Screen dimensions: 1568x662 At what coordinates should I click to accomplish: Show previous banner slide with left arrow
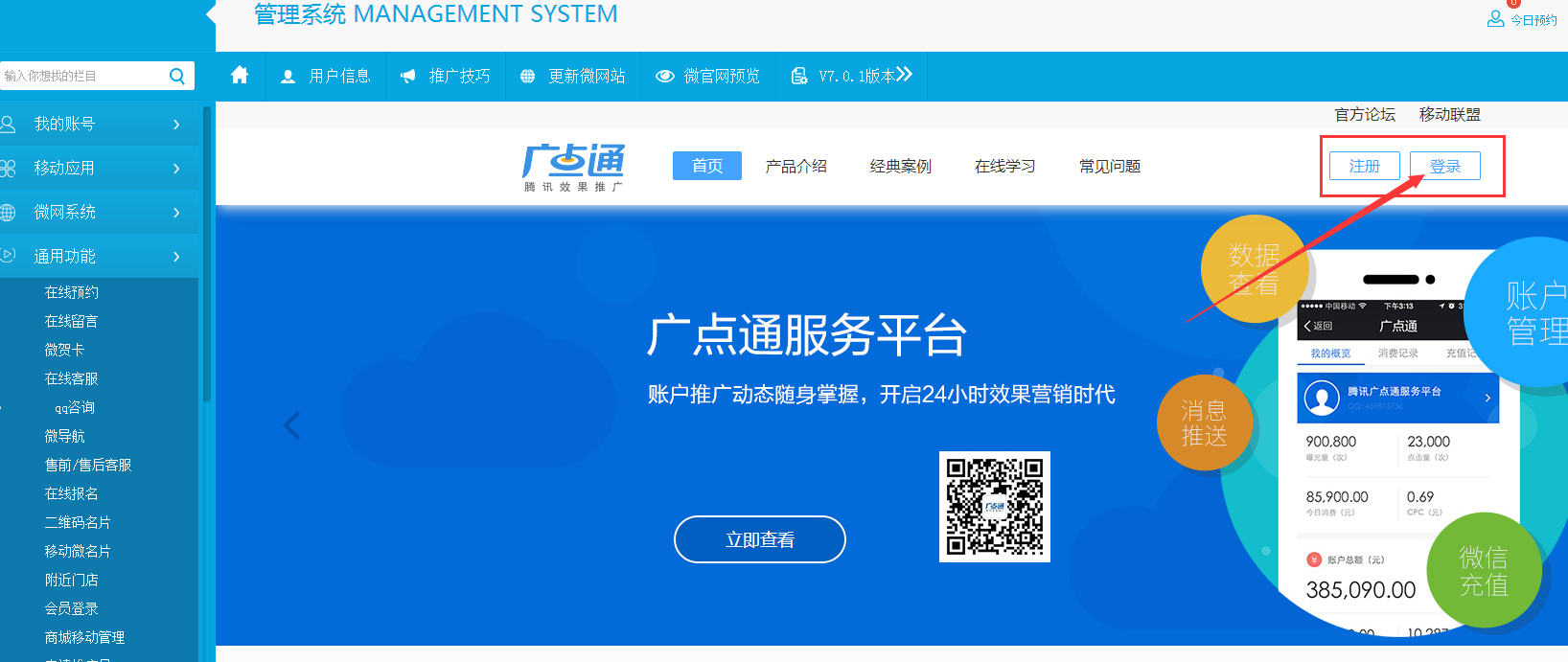pos(292,424)
